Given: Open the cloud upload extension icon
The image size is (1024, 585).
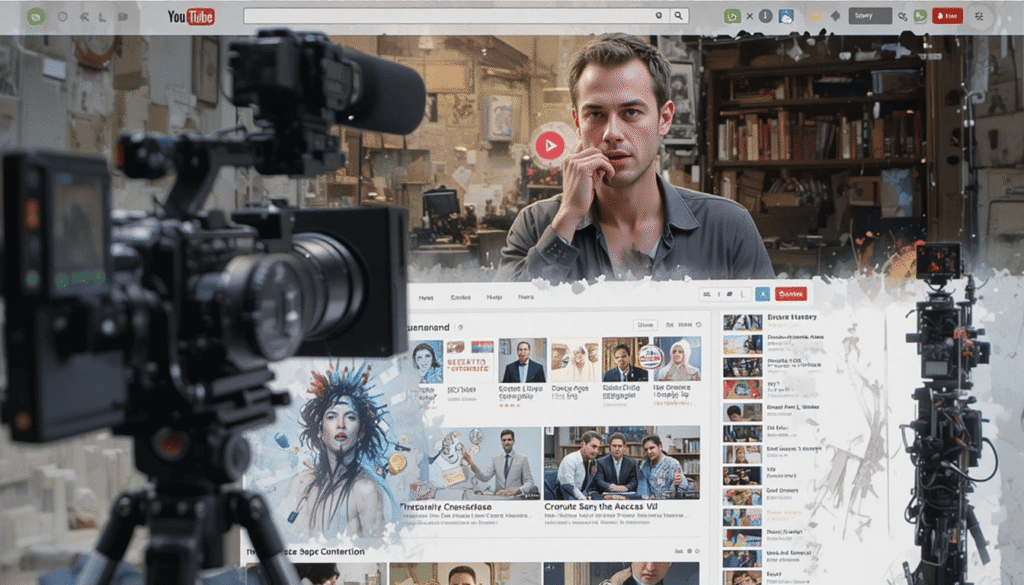Looking at the screenshot, I should pos(785,15).
